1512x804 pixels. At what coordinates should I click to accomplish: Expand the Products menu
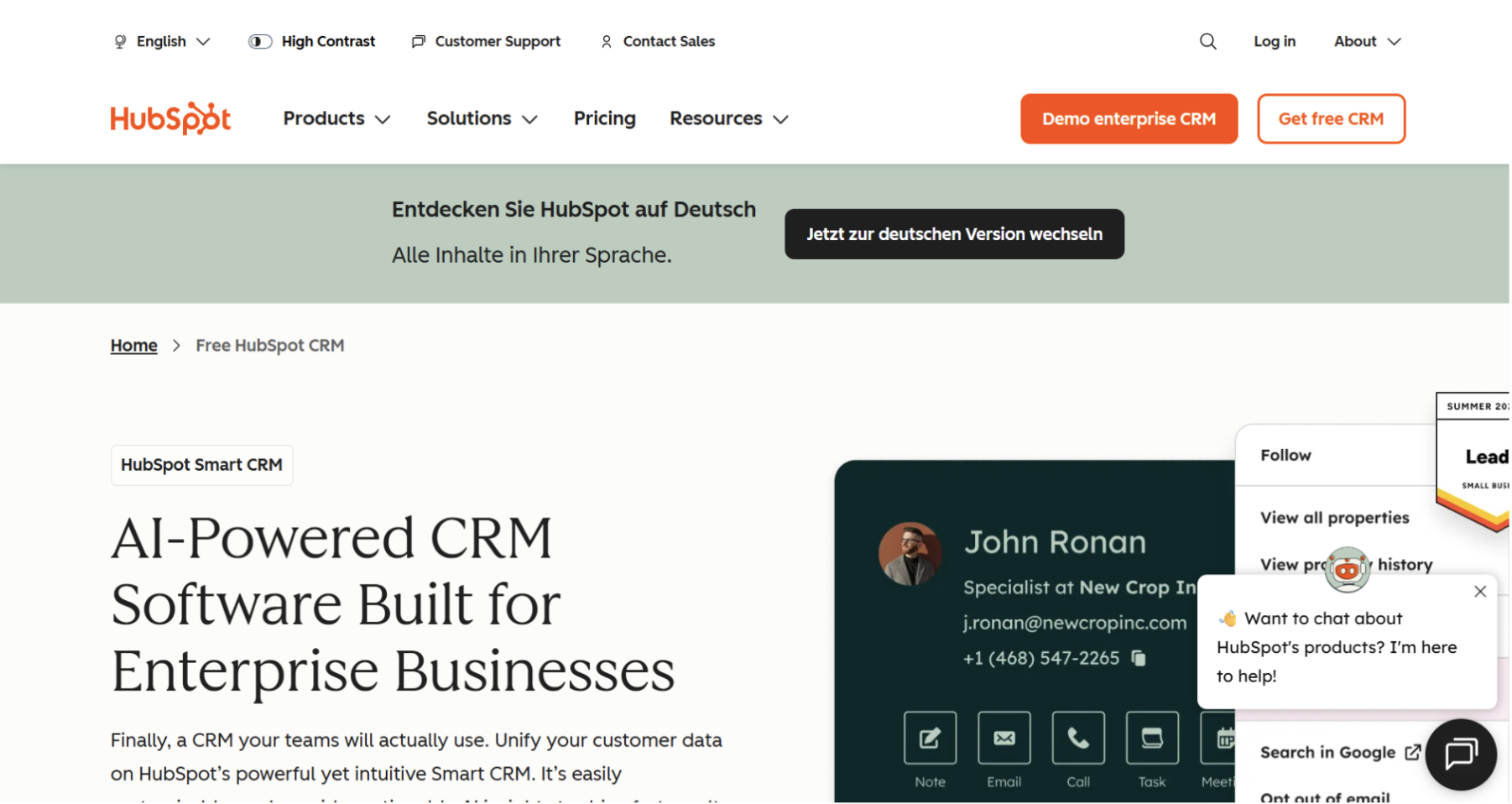336,118
